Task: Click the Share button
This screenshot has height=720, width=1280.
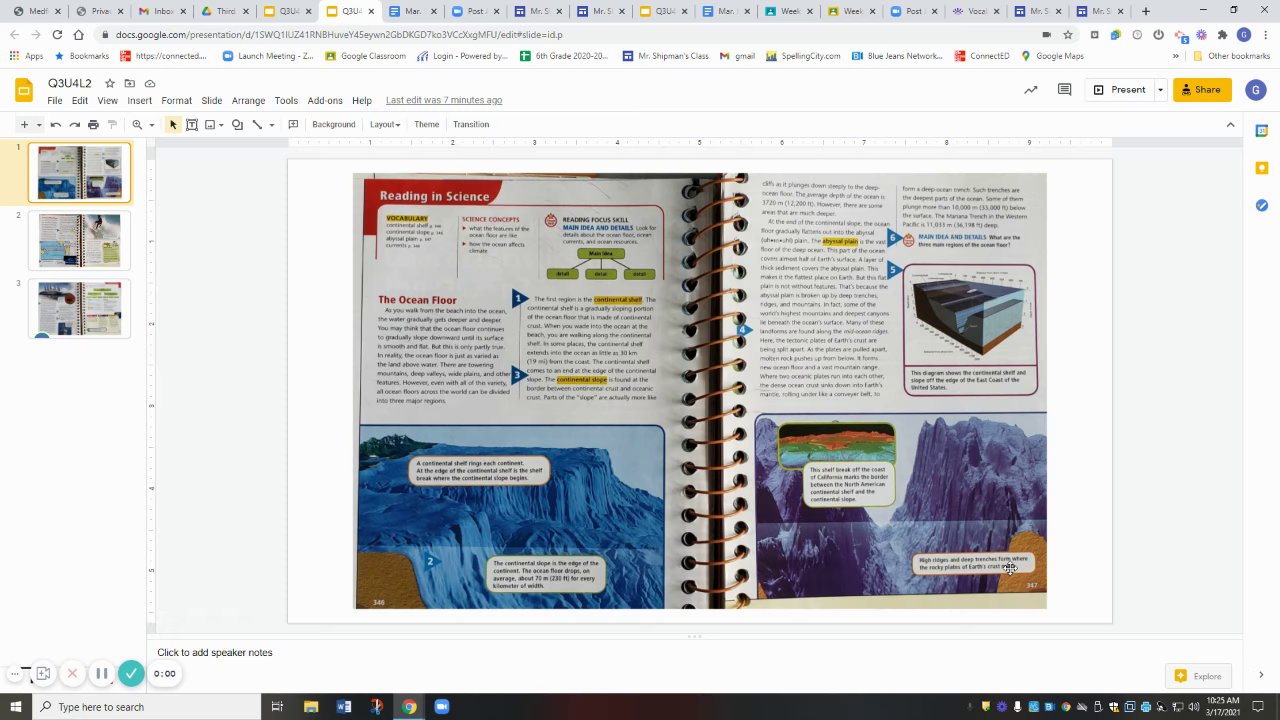Action: coord(1202,90)
